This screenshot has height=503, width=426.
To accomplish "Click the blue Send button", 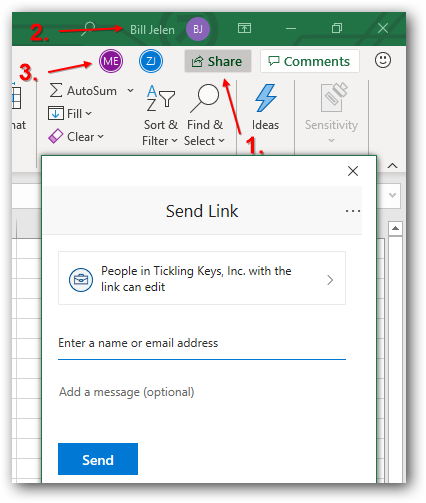I will coord(98,459).
